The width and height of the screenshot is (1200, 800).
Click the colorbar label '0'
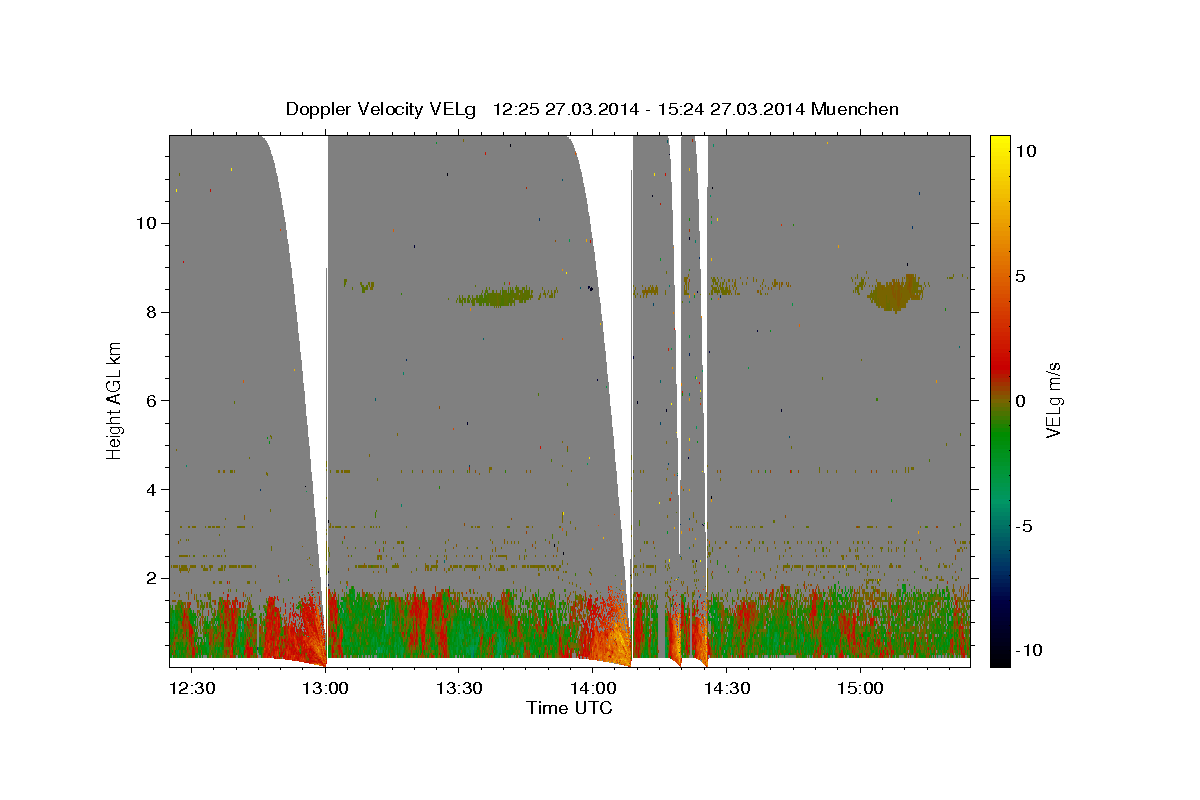1021,400
